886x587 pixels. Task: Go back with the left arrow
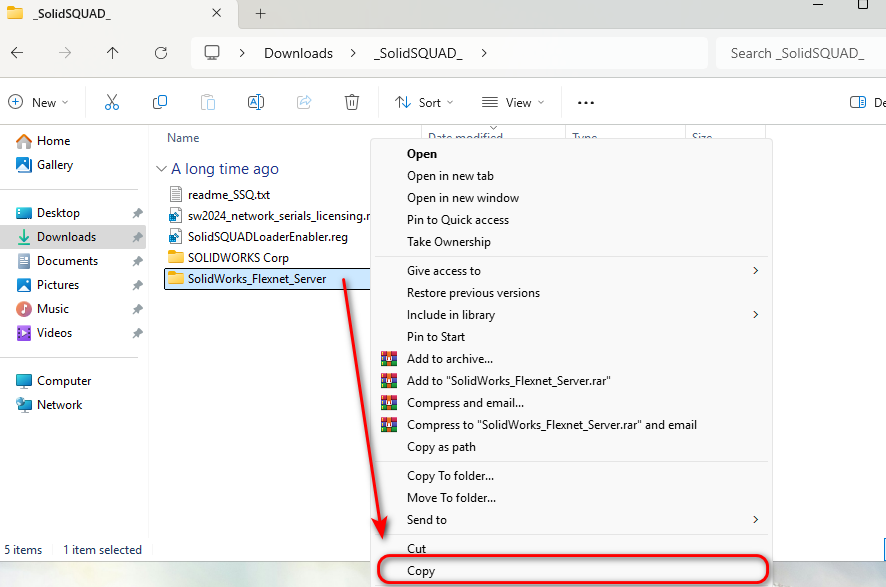[18, 53]
